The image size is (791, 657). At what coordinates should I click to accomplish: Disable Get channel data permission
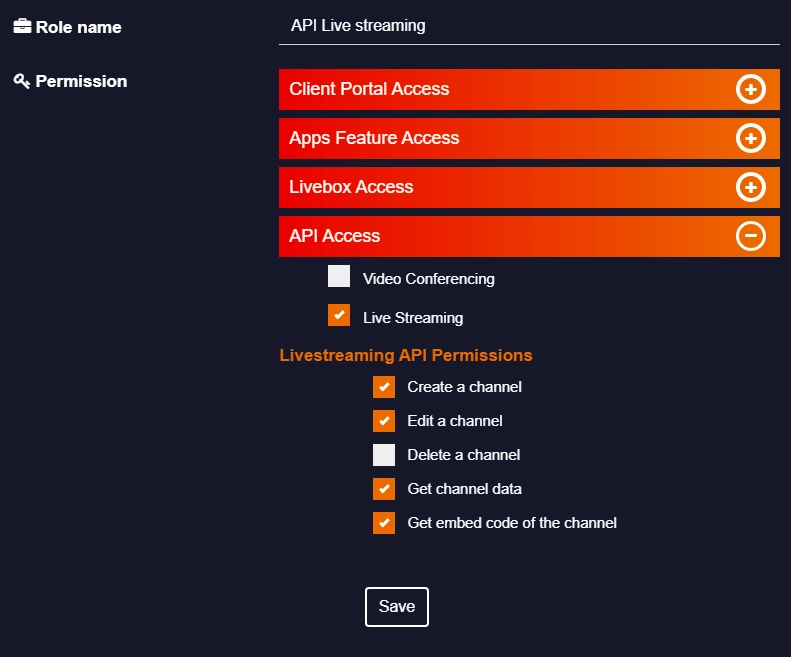tap(384, 489)
